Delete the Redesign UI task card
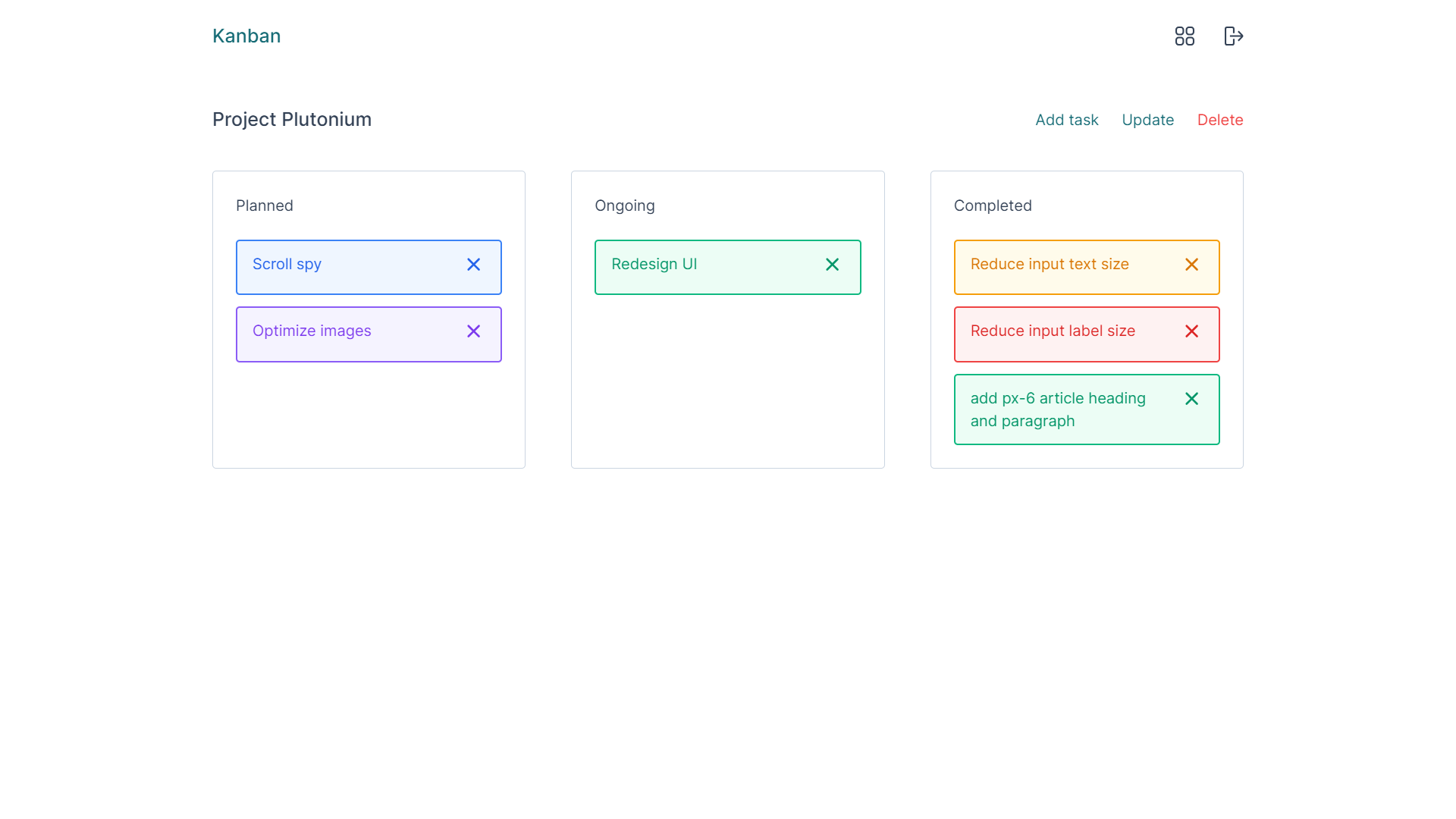The image size is (1456, 819). click(832, 264)
